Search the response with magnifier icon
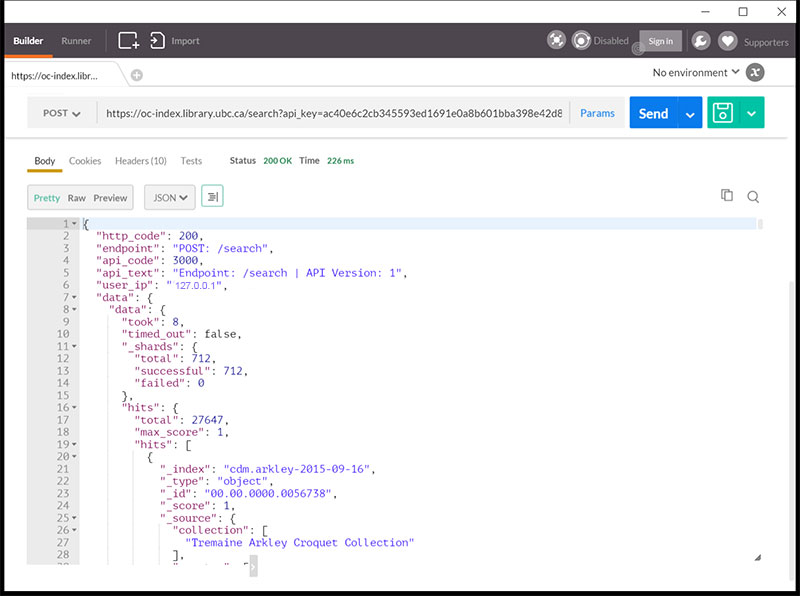Viewport: 800px width, 596px height. pyautogui.click(x=753, y=197)
